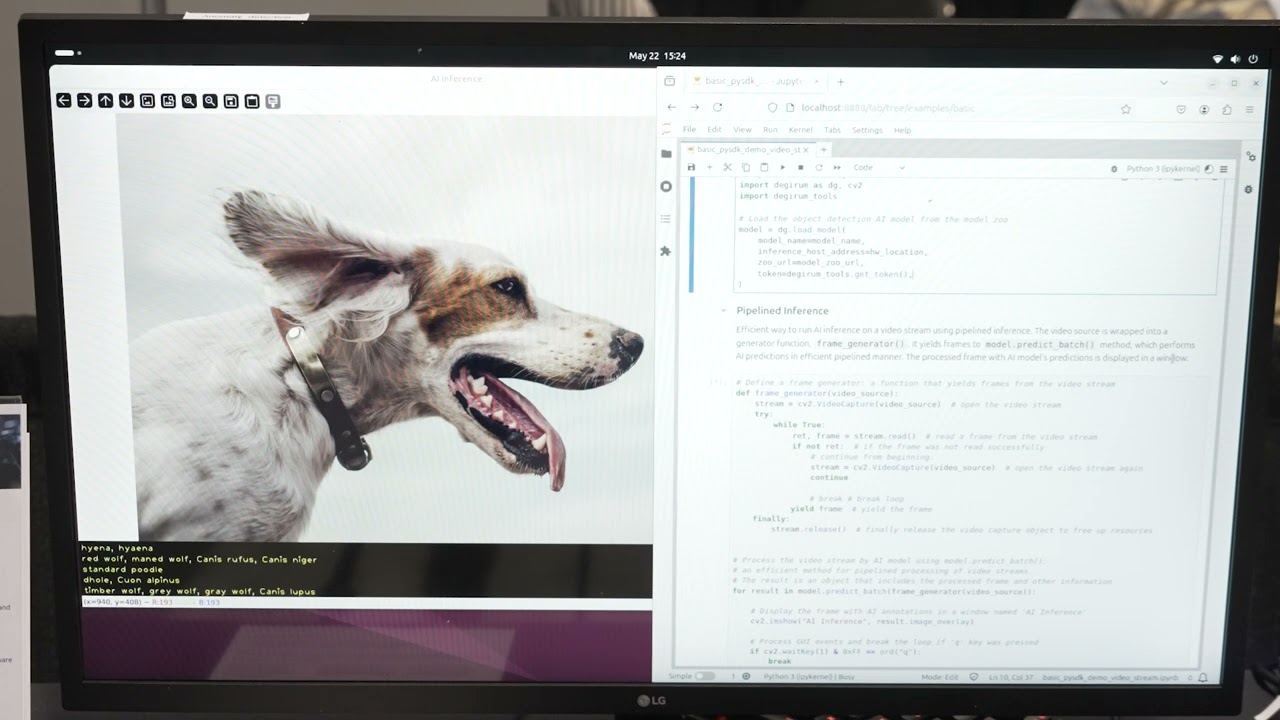Pan down with the down arrow icon

(126, 101)
